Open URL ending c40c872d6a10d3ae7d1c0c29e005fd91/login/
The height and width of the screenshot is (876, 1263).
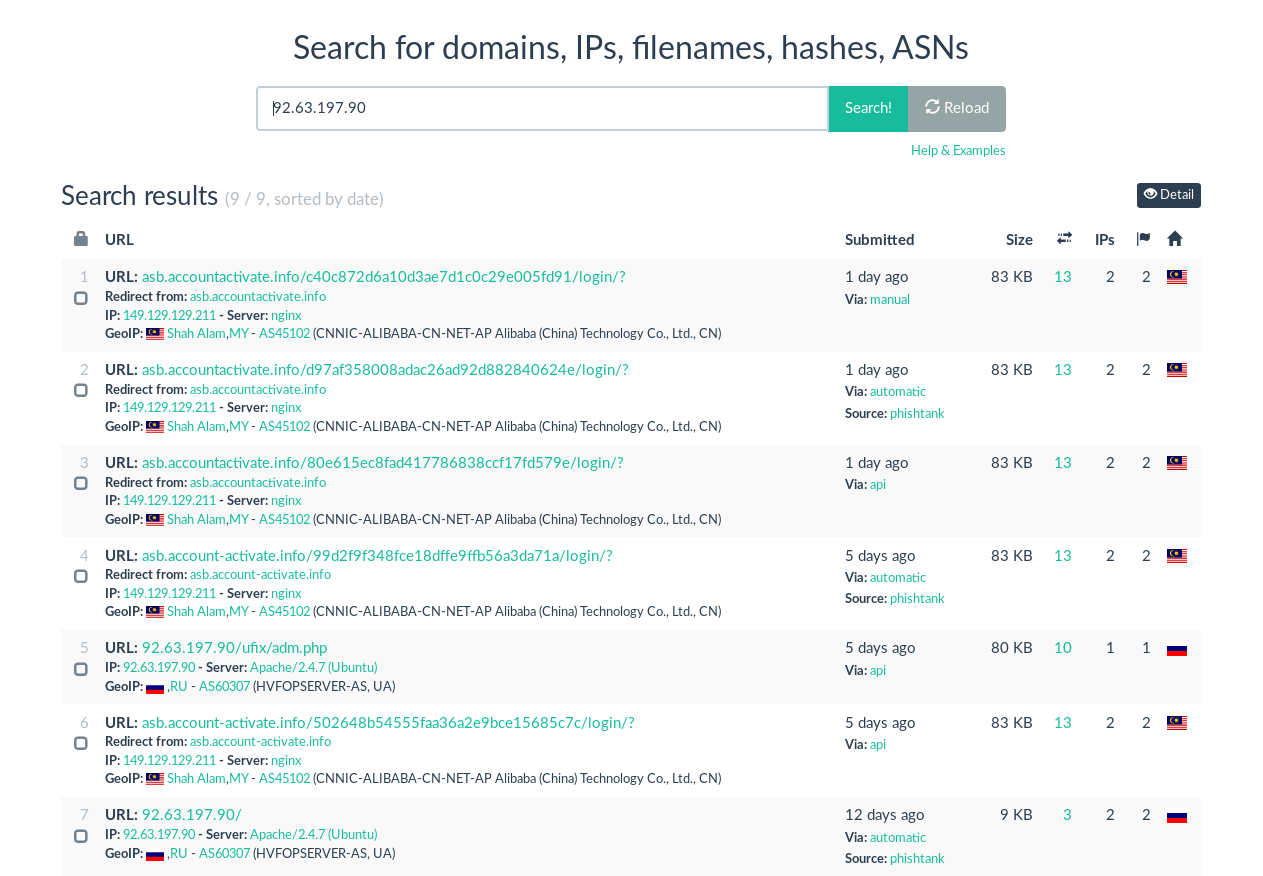tap(383, 277)
